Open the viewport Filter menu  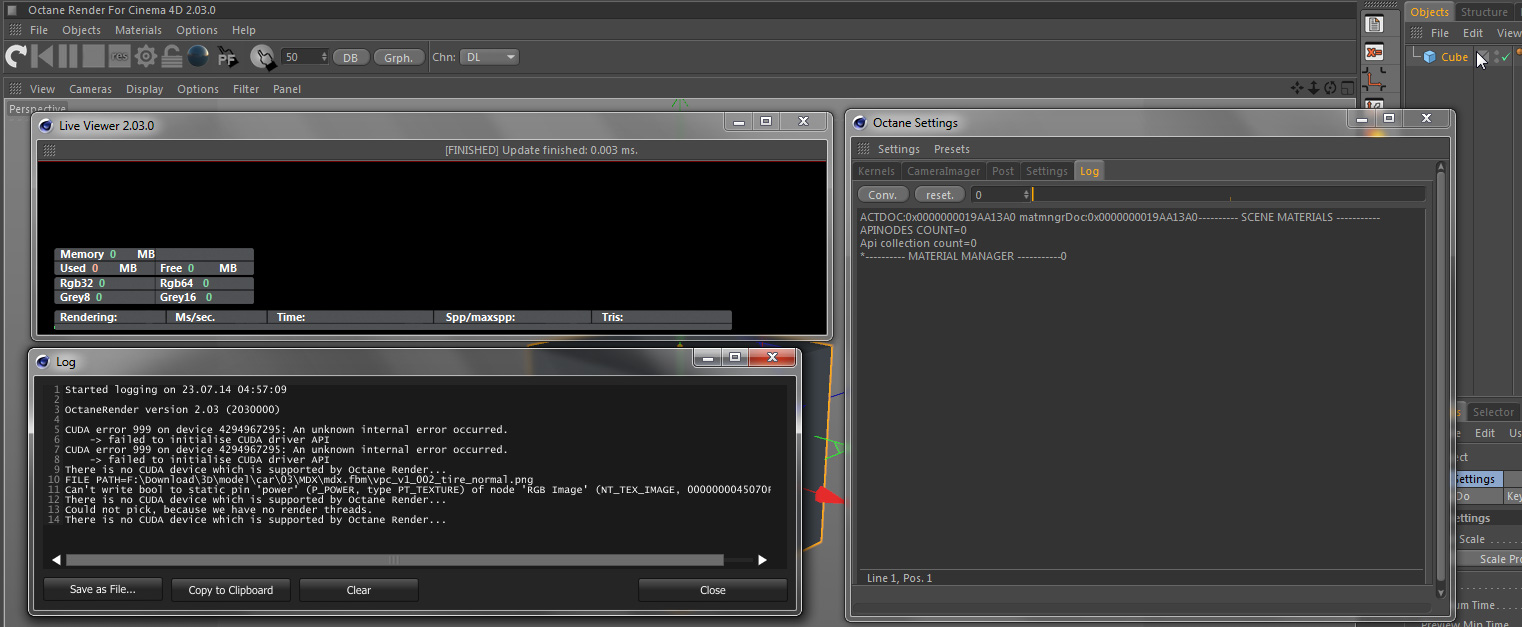[246, 89]
